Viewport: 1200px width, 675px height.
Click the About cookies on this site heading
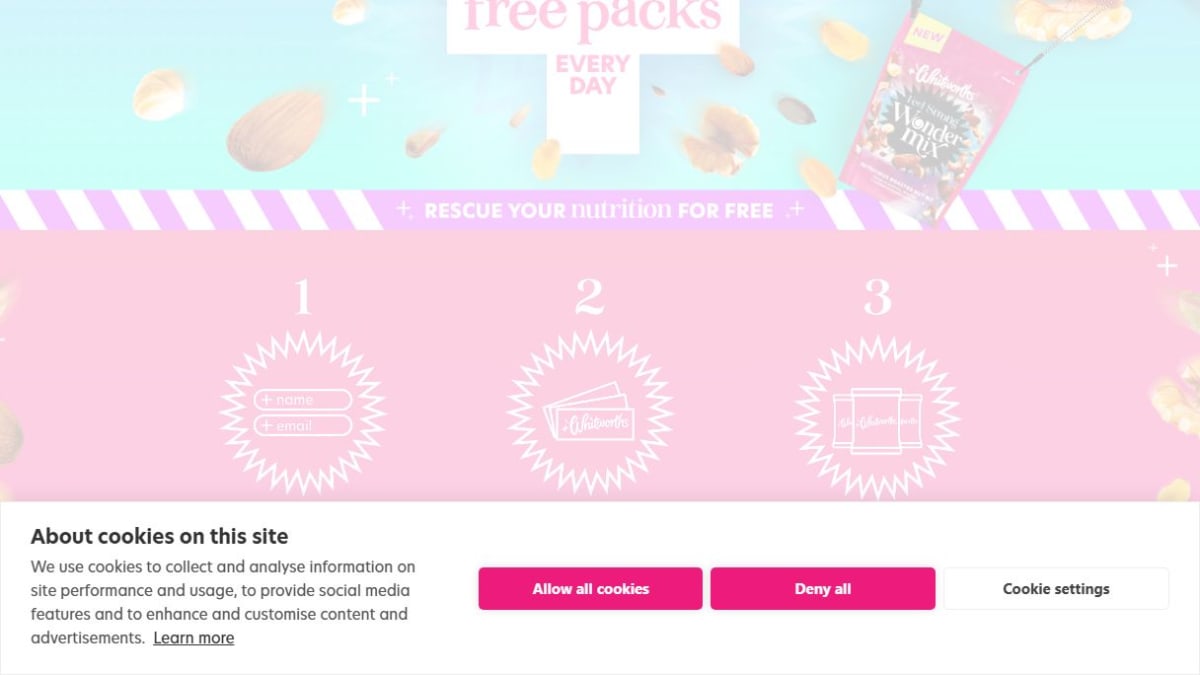159,536
